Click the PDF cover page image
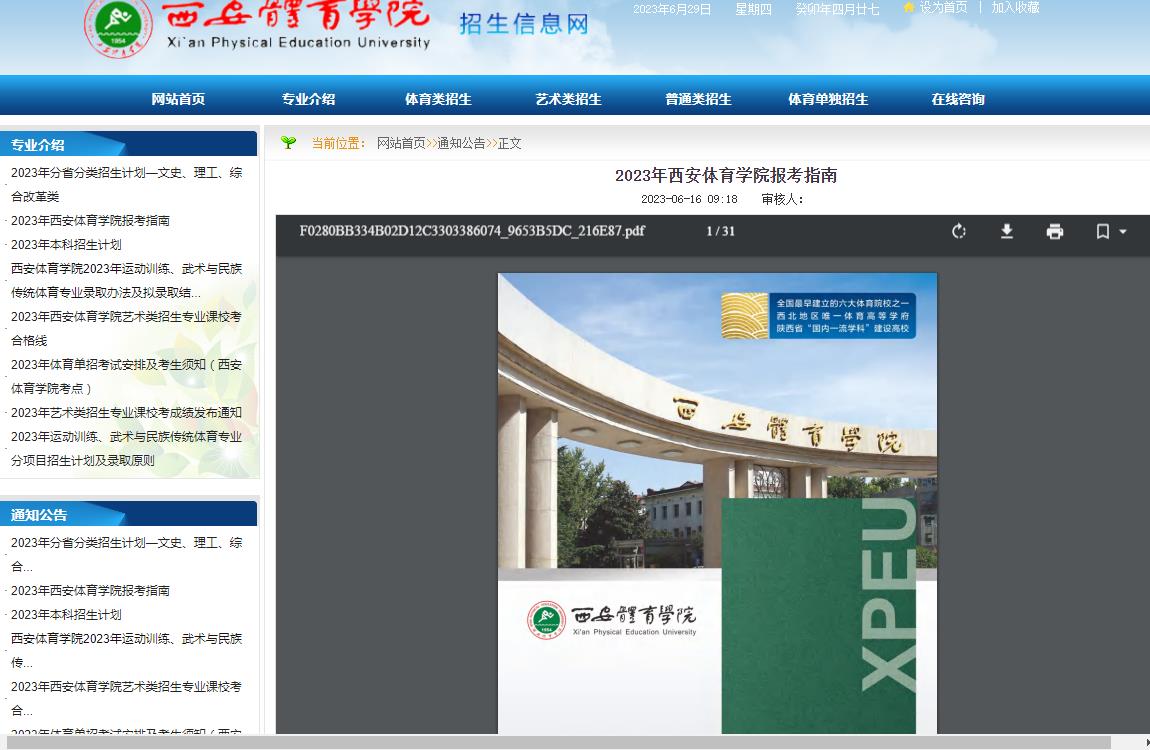The image size is (1150, 750). pyautogui.click(x=717, y=503)
